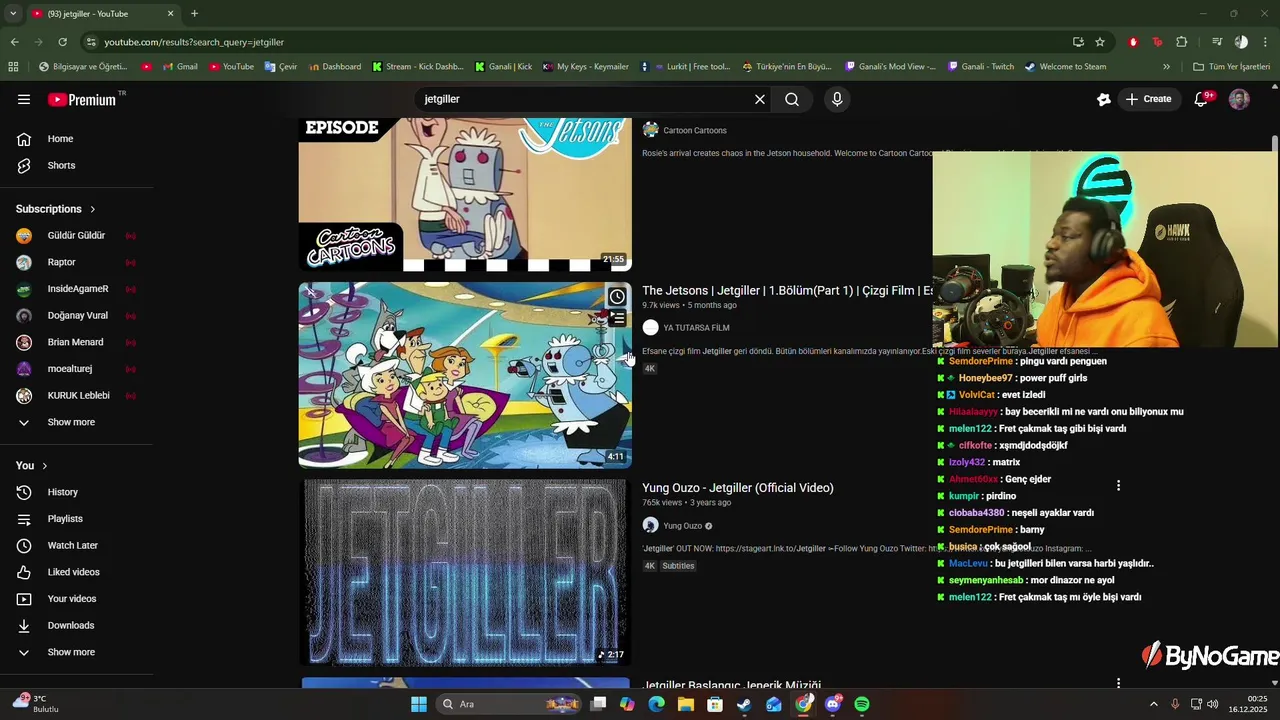Image resolution: width=1280 pixels, height=720 pixels.
Task: Expand Show more under subscriptions
Action: (71, 422)
